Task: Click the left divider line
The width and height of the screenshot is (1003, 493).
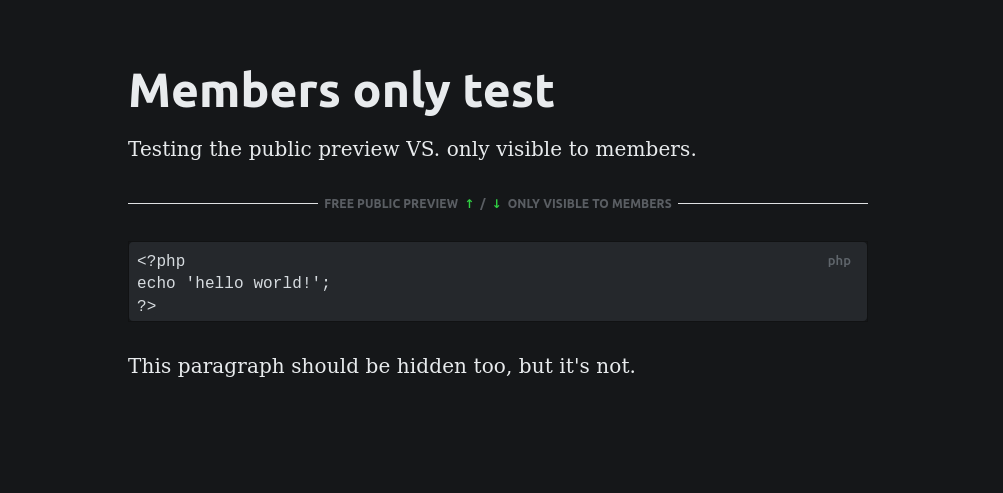Action: (223, 203)
